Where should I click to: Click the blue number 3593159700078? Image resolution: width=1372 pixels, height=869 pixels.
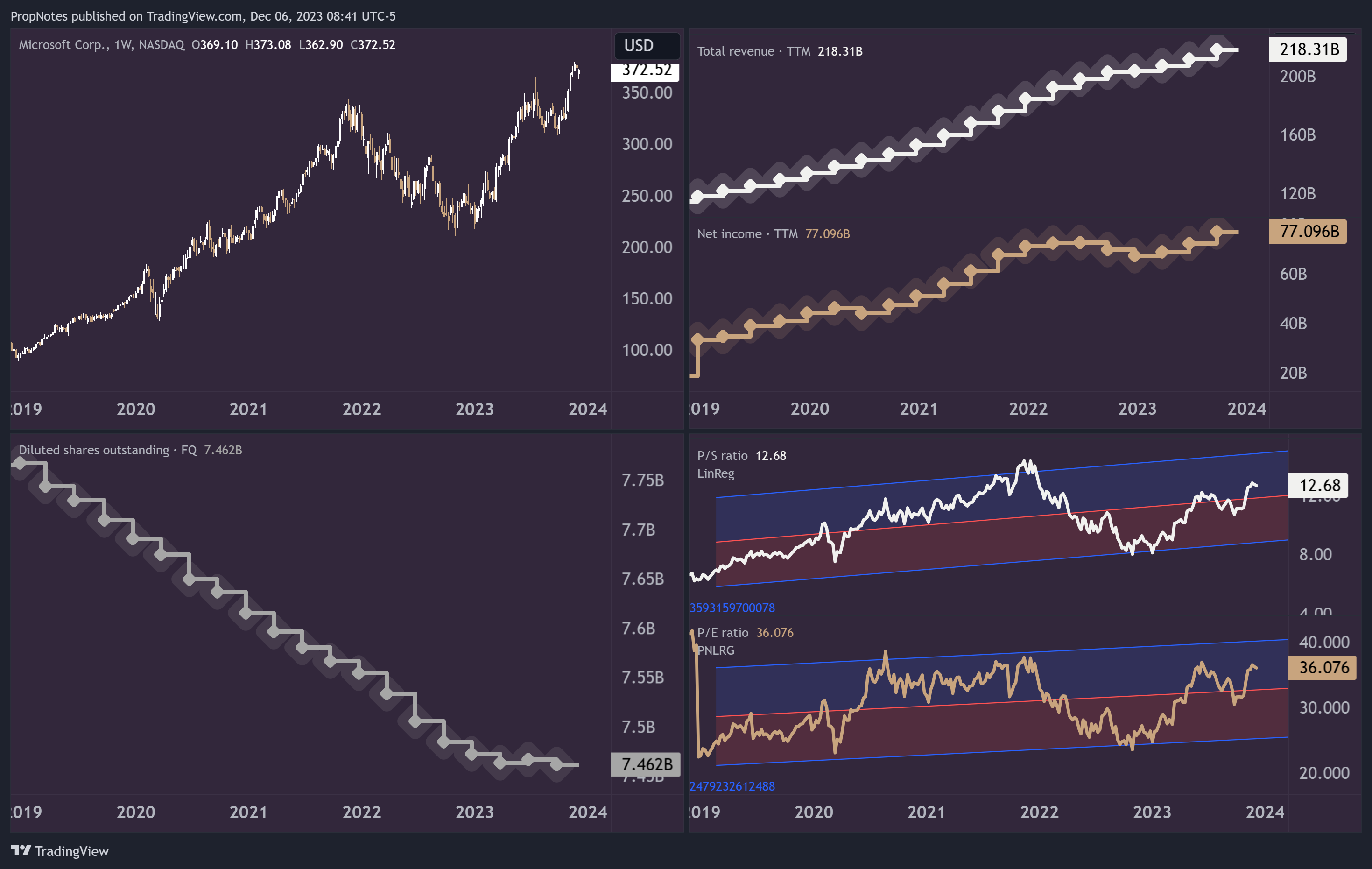pos(732,608)
